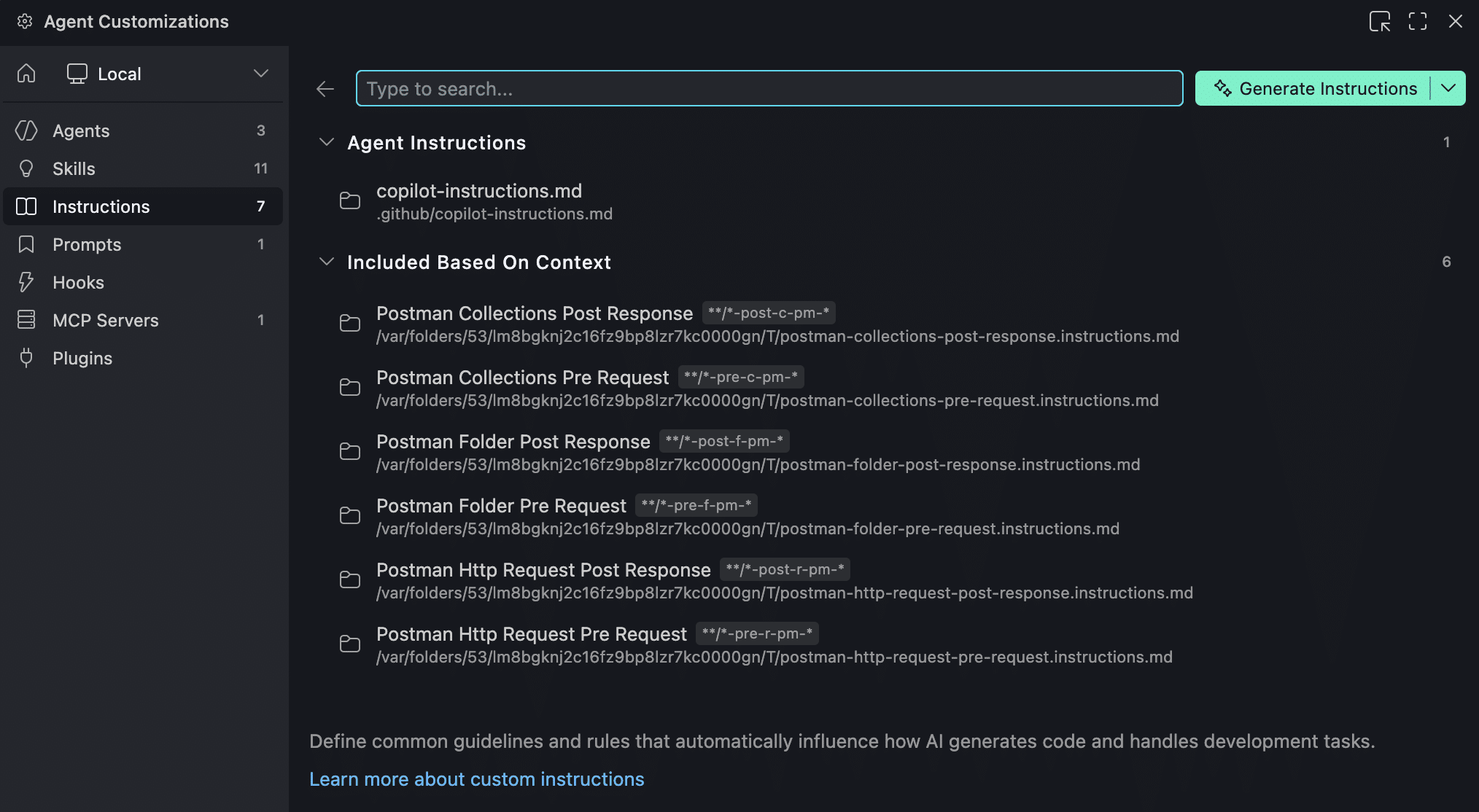Toggle fullscreen with the maximize icon
The width and height of the screenshot is (1479, 812).
(x=1418, y=21)
